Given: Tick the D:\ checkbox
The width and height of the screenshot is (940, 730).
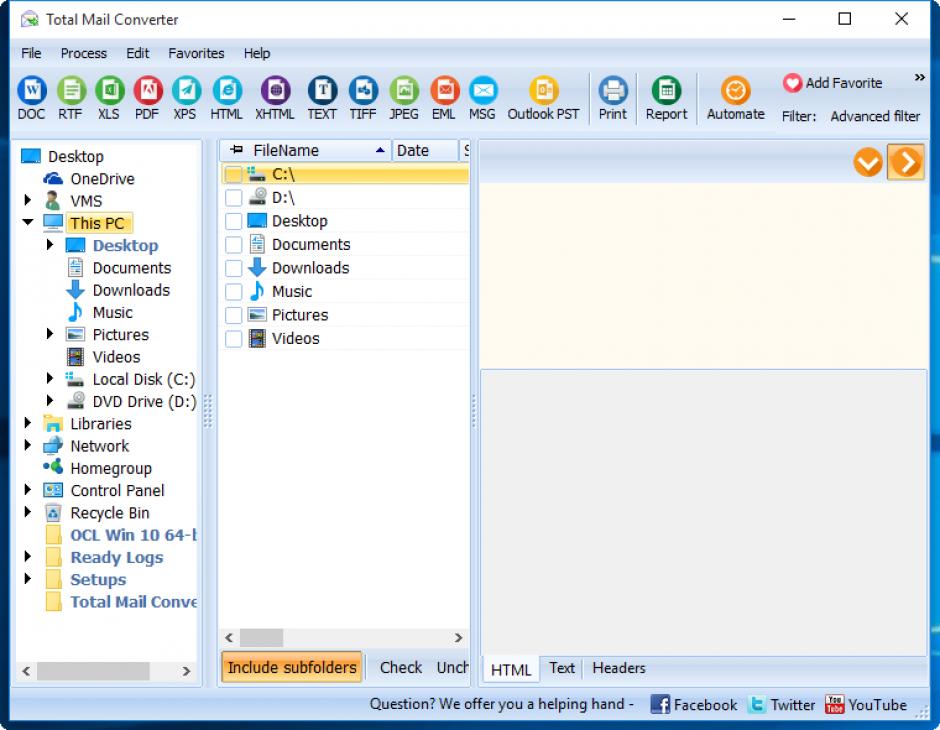Looking at the screenshot, I should pyautogui.click(x=233, y=198).
